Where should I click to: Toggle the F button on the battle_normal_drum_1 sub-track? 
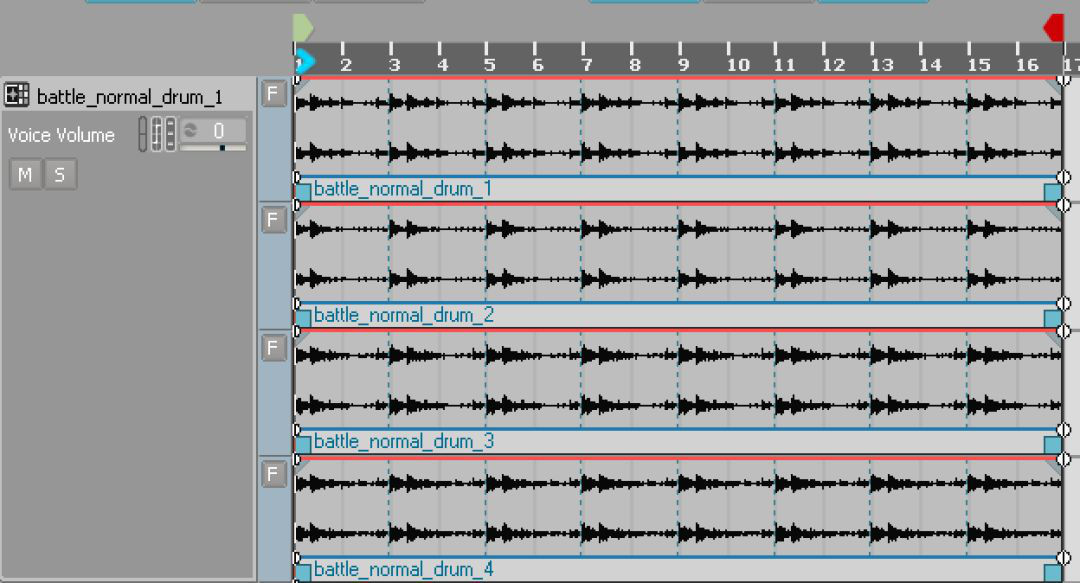point(273,93)
